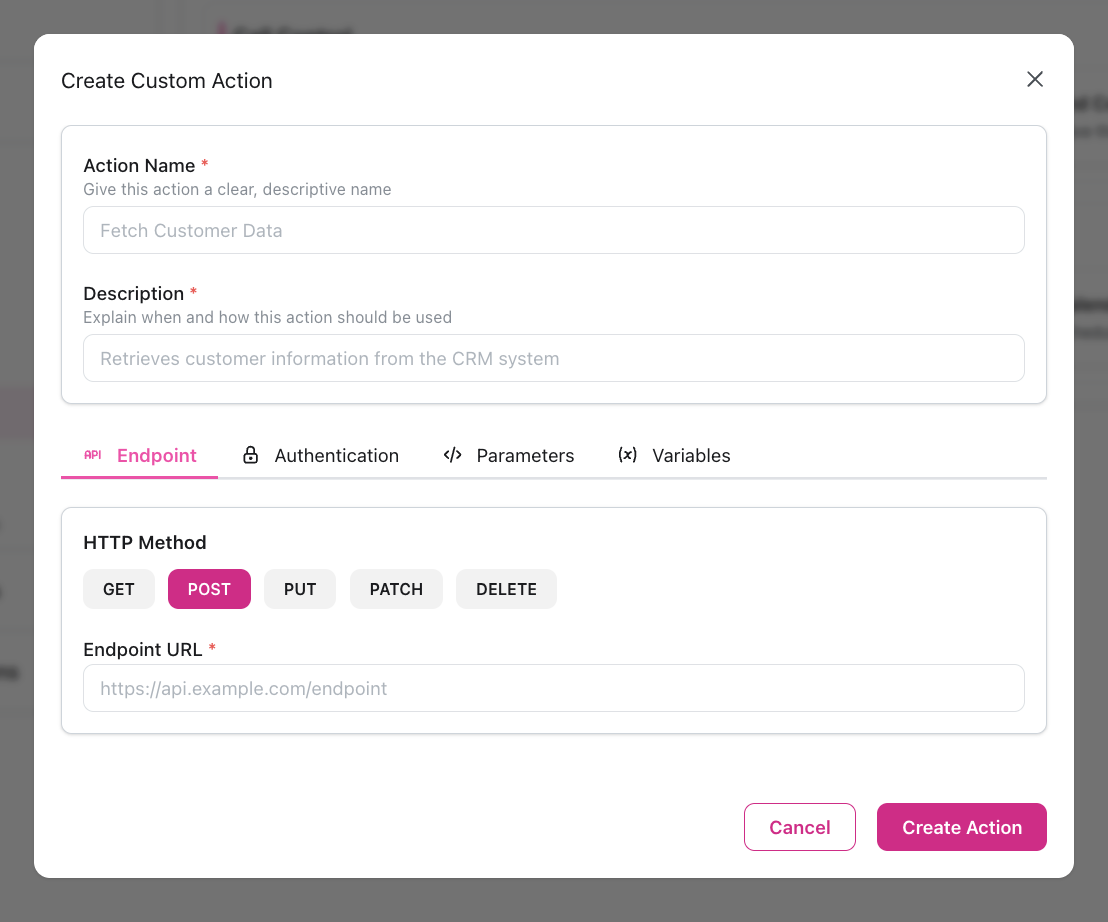Open the Parameters tab
1108x922 pixels.
(525, 455)
